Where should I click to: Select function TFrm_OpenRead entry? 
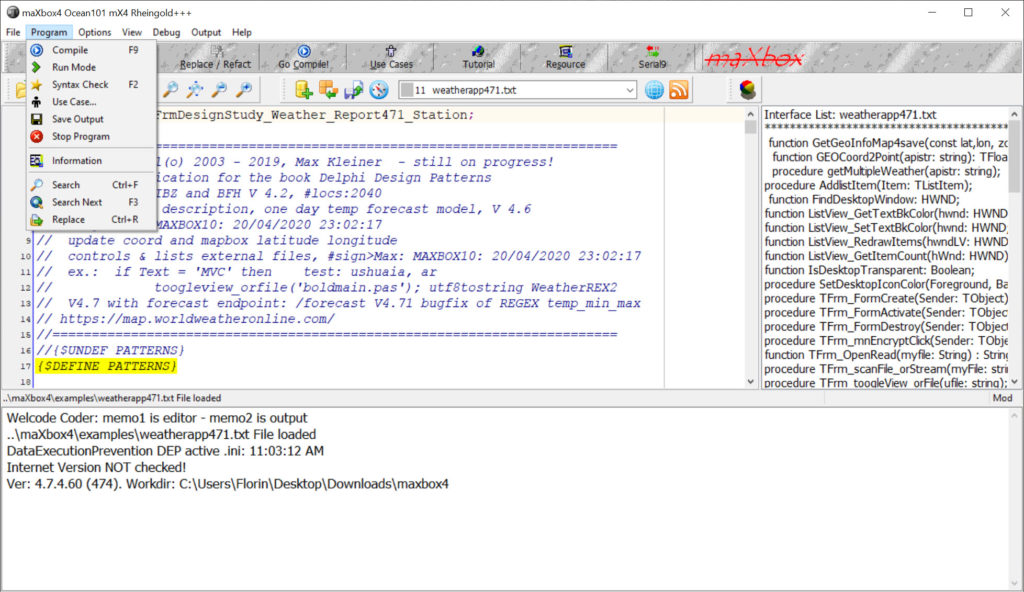(886, 355)
